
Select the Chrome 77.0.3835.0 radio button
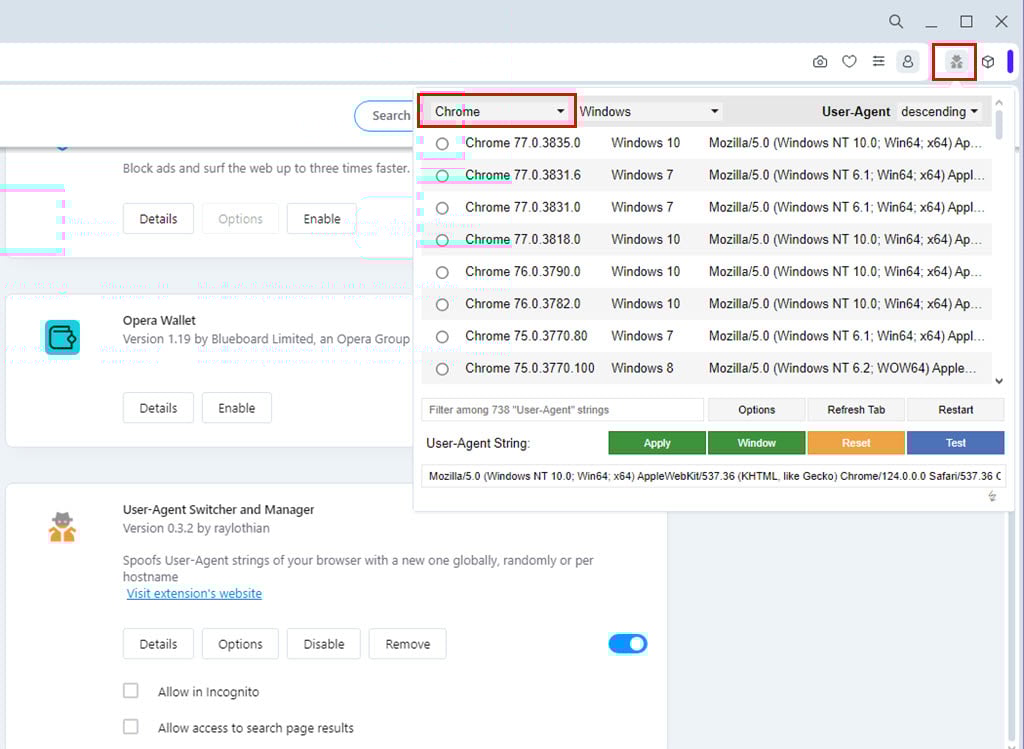point(442,144)
